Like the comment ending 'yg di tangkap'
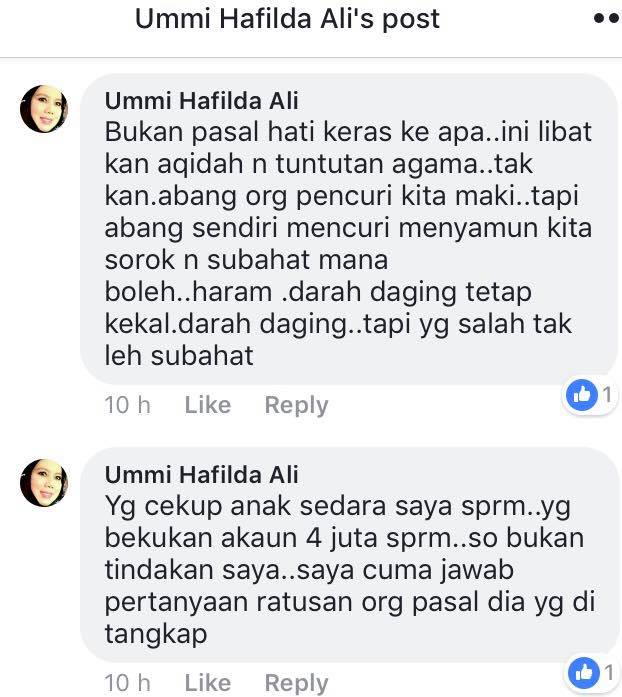The image size is (622, 697). [x=208, y=683]
